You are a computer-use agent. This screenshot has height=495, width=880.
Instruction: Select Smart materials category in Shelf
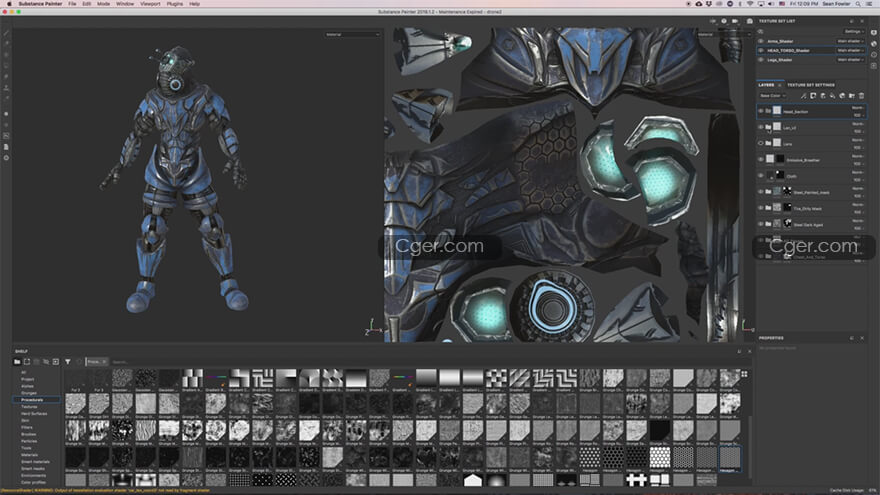coord(35,462)
